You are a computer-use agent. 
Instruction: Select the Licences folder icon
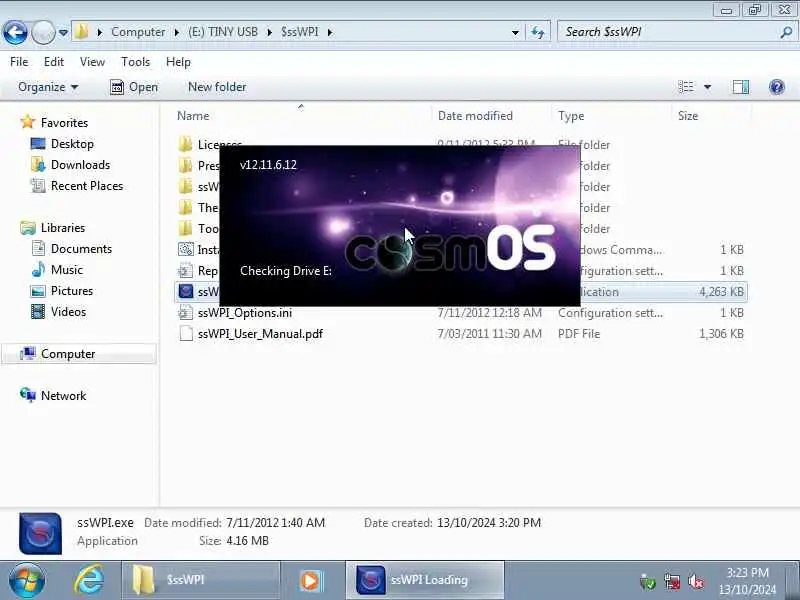186,144
